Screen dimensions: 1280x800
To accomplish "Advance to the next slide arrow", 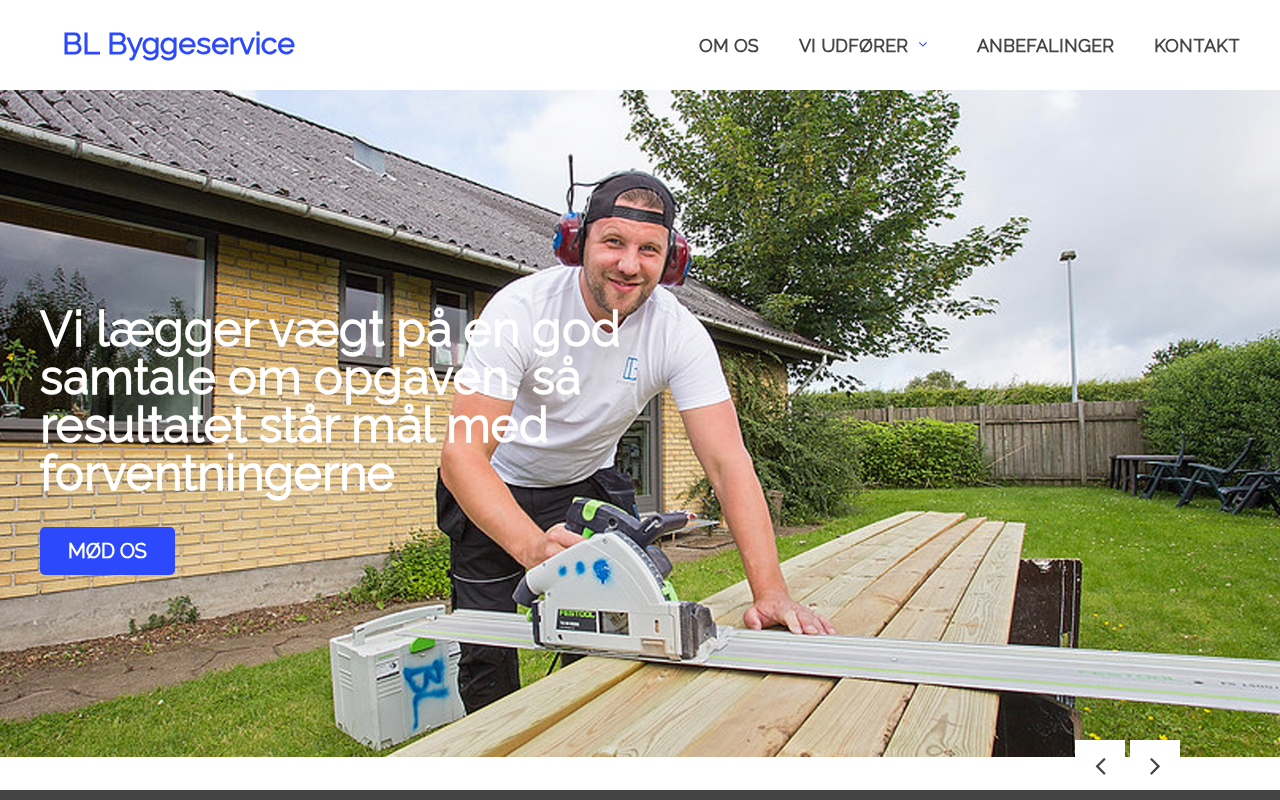I will [x=1155, y=766].
